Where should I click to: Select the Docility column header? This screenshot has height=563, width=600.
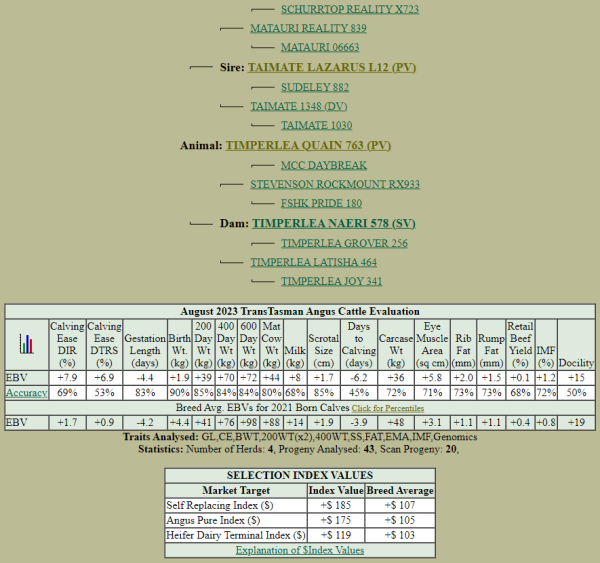tap(576, 344)
